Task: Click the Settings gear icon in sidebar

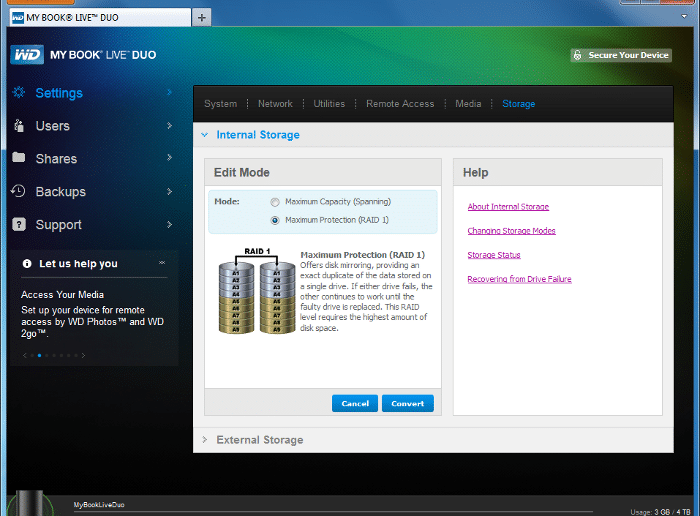Action: (19, 92)
